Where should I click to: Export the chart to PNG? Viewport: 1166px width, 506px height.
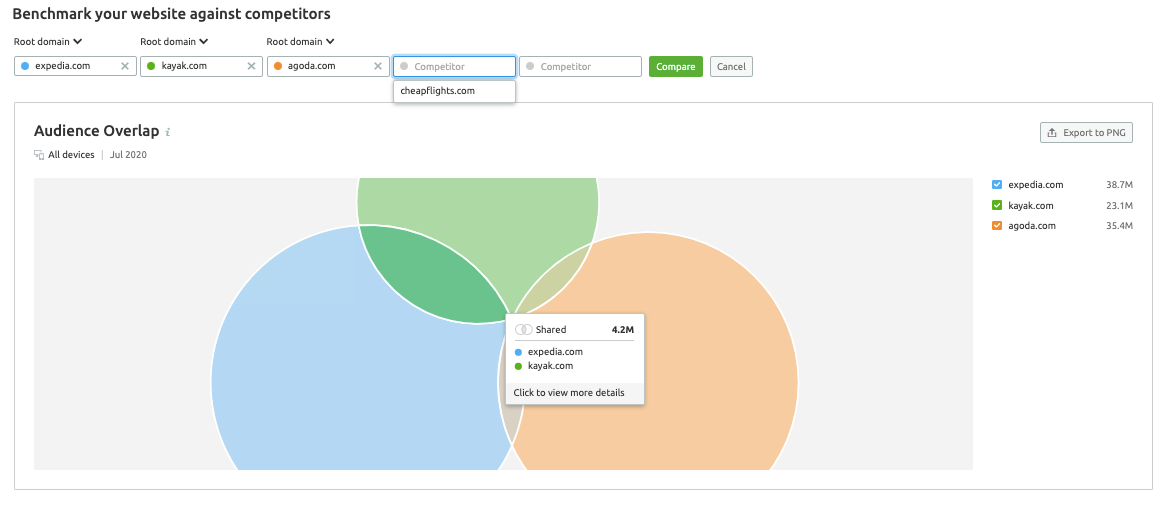tap(1086, 133)
